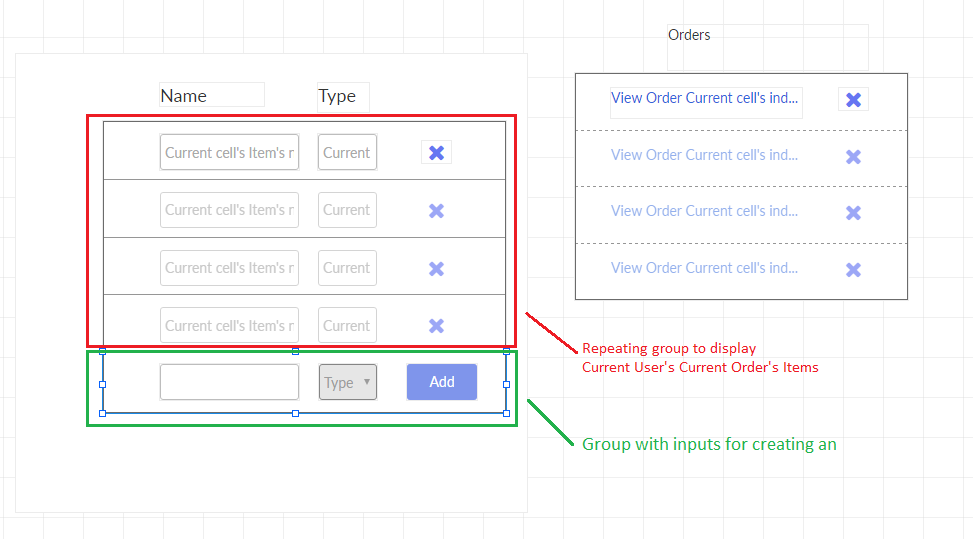The height and width of the screenshot is (539, 973).
Task: Click the X icon in first items row
Action: pyautogui.click(x=436, y=153)
